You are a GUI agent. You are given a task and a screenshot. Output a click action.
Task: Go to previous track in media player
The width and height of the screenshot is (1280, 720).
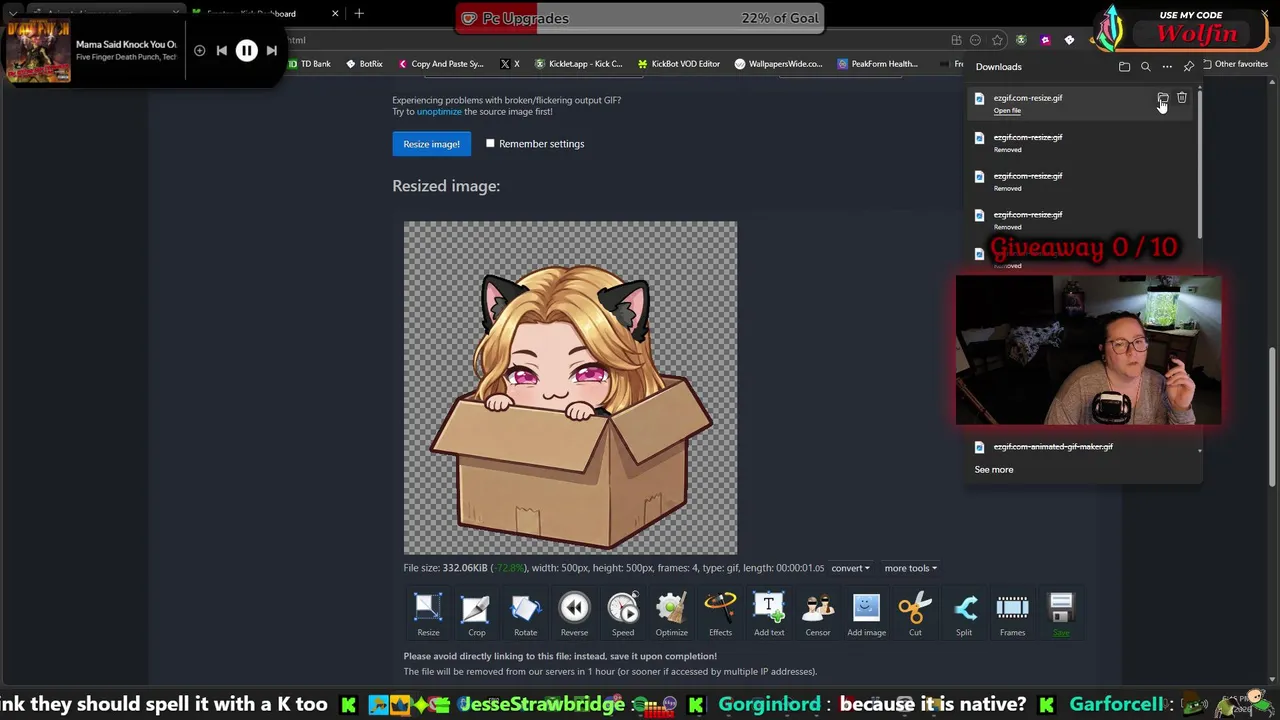(x=221, y=51)
